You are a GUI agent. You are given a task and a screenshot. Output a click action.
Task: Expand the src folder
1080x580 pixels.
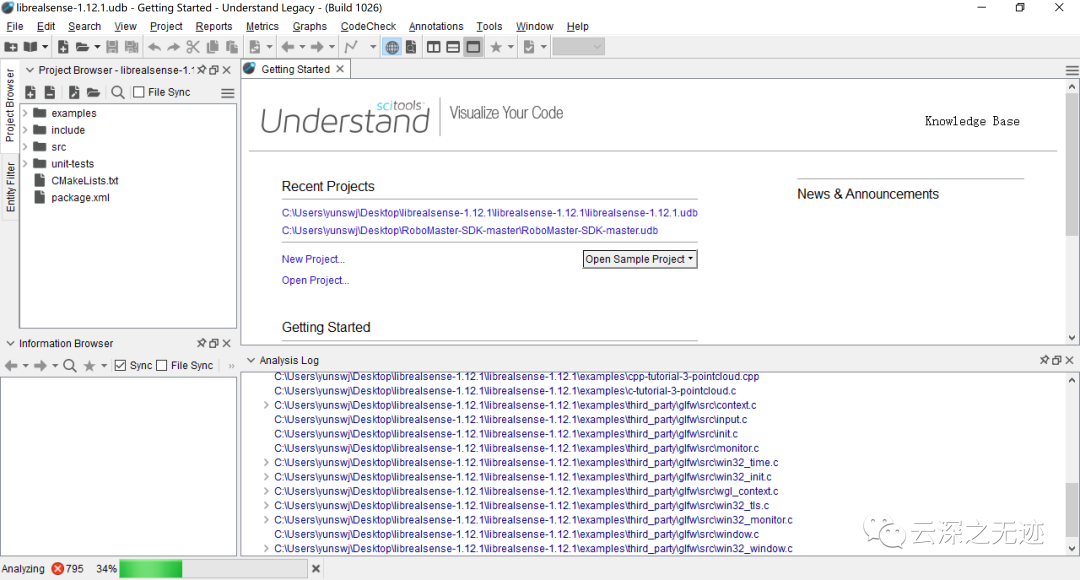(25, 147)
